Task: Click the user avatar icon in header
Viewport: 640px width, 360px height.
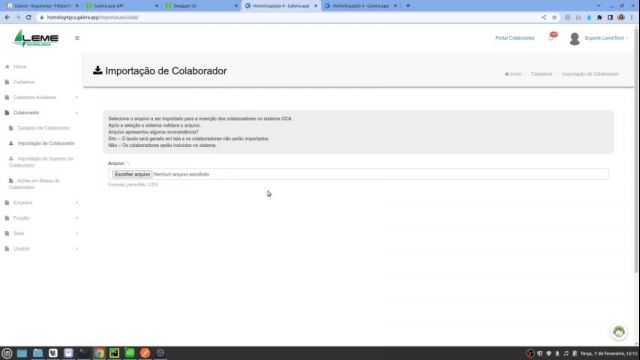Action: click(x=575, y=38)
